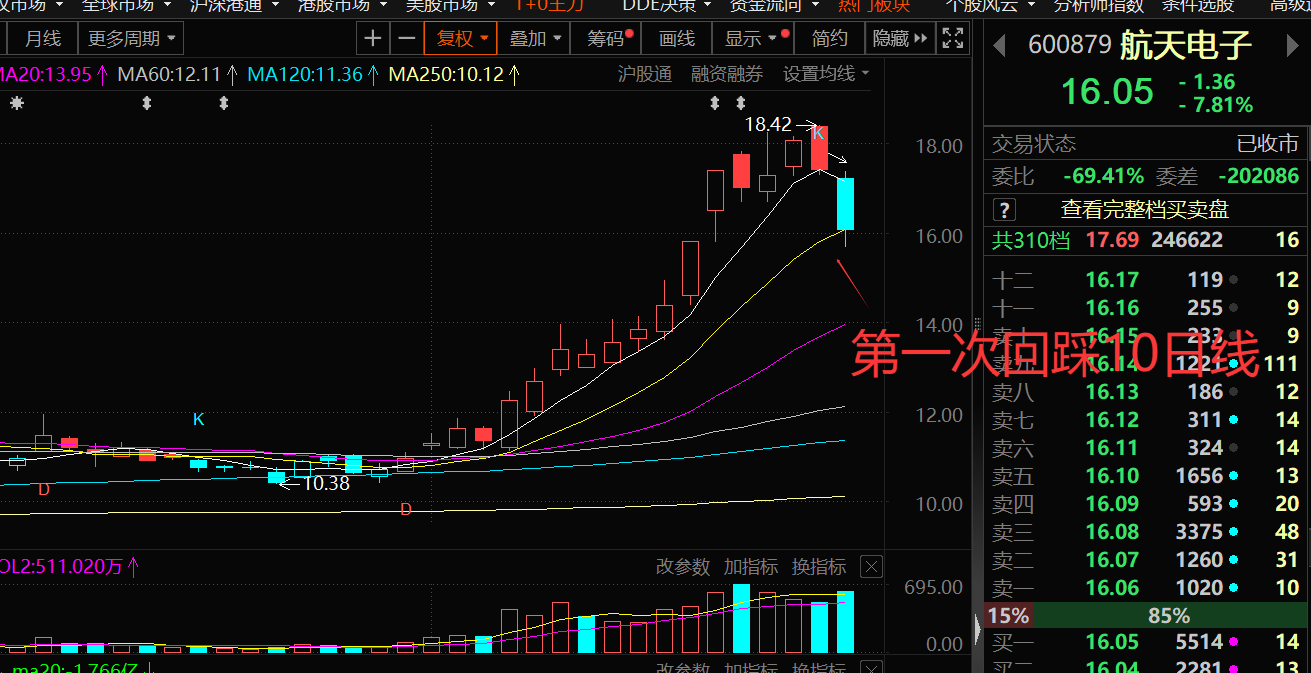Viewport: 1311px width, 673px height.
Task: Click the MA250 up-arrow indicator
Action: (x=514, y=74)
